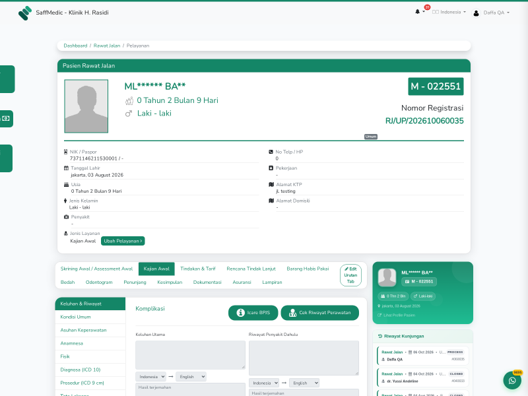Screen dimensions: 528x396
Task: Click the Tanggal Lahir calendar icon
Action: [66, 168]
